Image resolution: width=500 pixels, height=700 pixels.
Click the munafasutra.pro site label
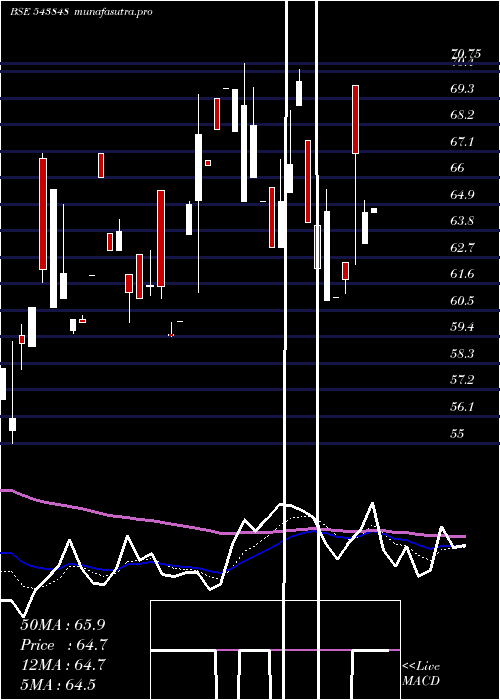pos(113,12)
